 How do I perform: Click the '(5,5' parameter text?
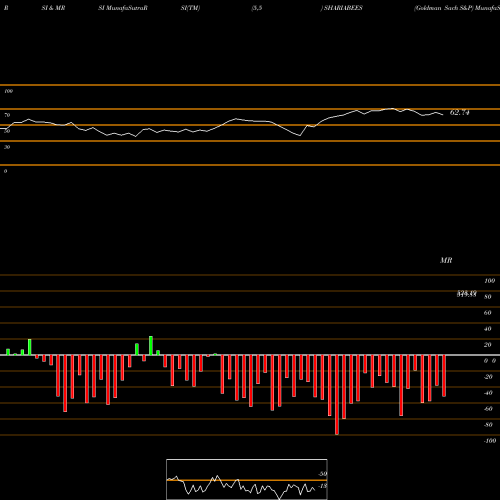tap(257, 8)
